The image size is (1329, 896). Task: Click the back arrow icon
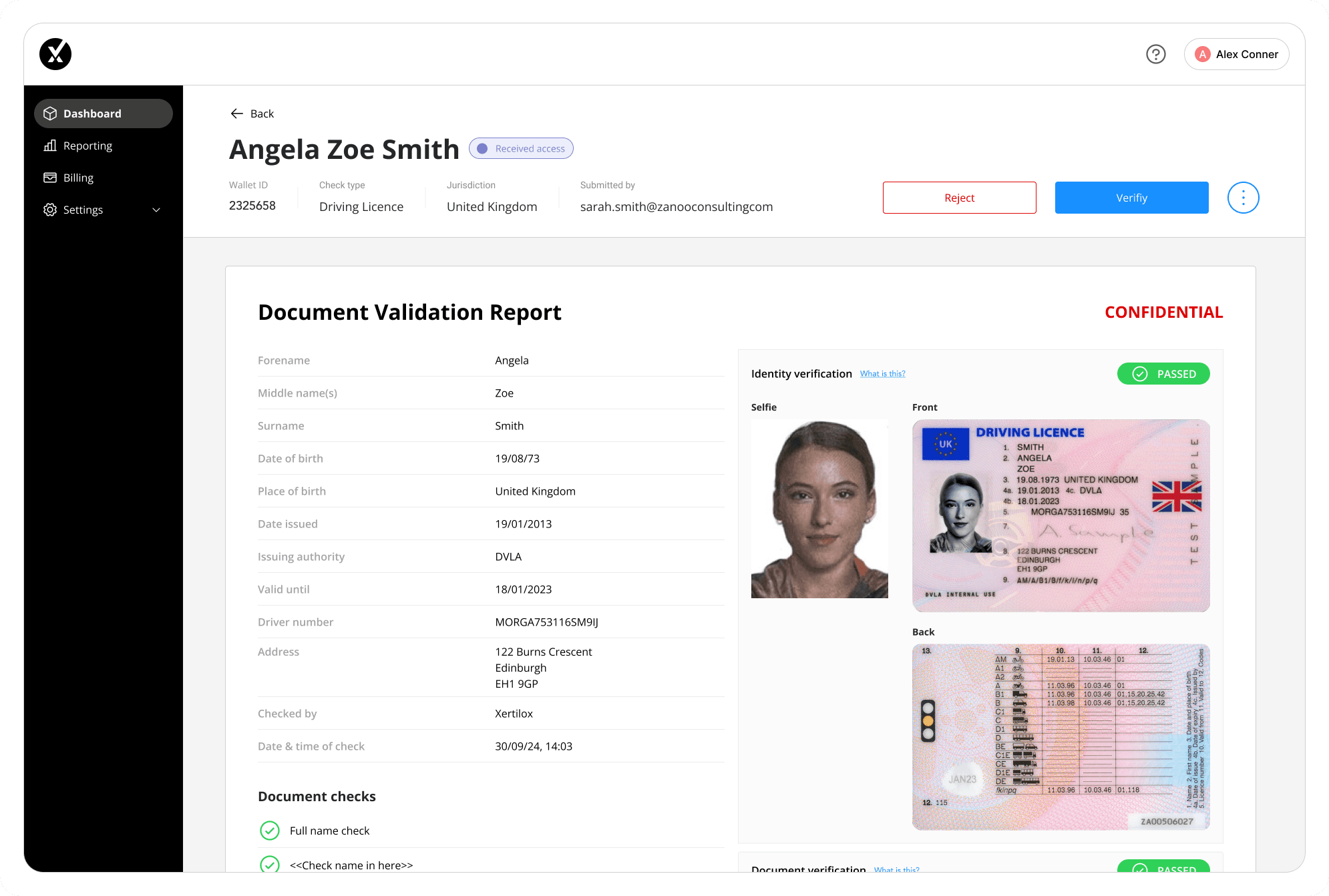(236, 114)
